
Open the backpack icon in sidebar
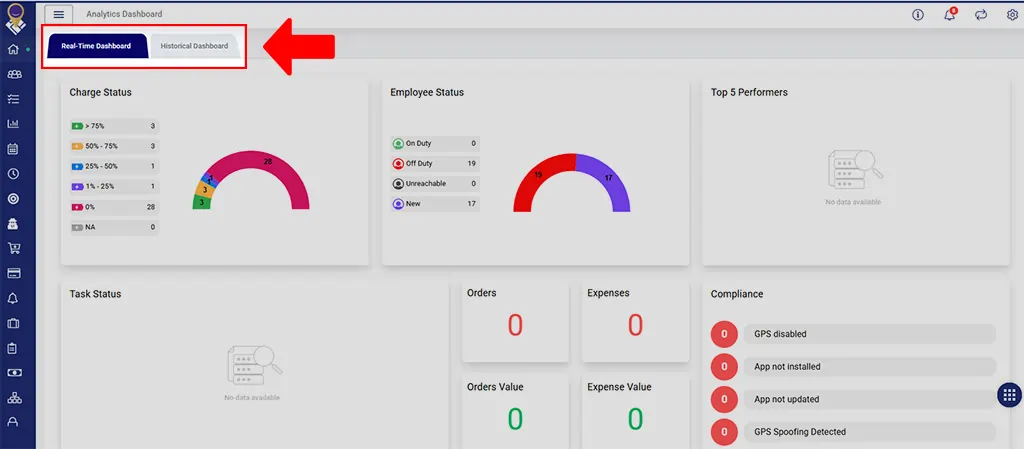tap(12, 223)
